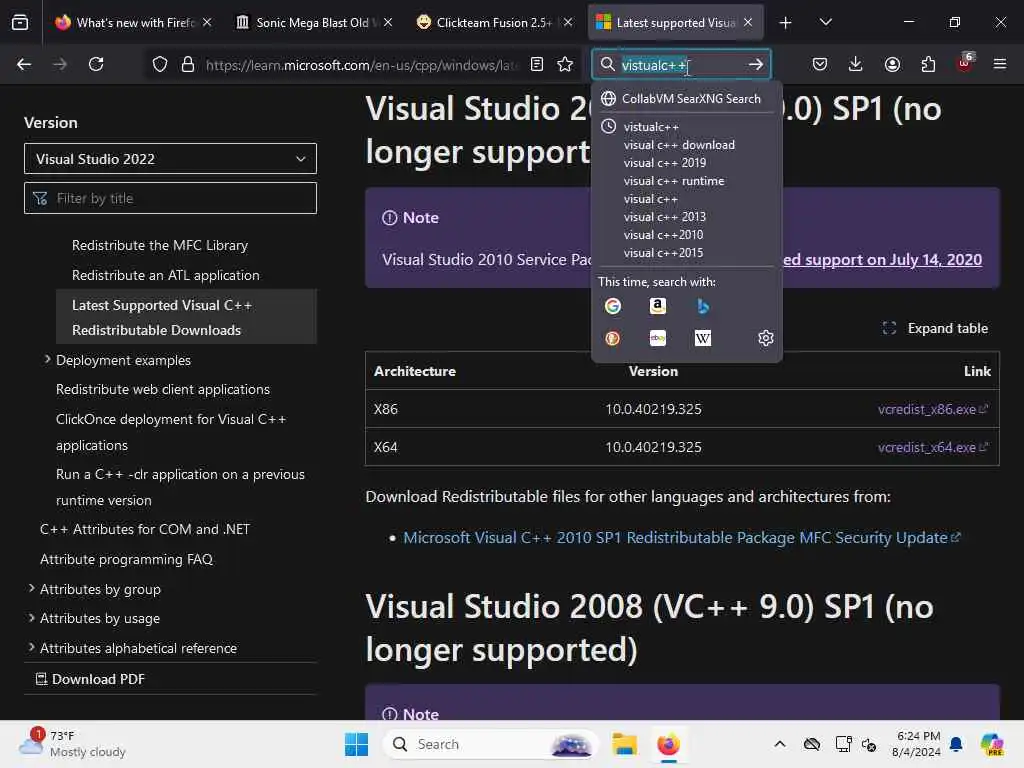Open Visual Studio 2022 version dropdown
The height and width of the screenshot is (768, 1024).
(x=170, y=159)
